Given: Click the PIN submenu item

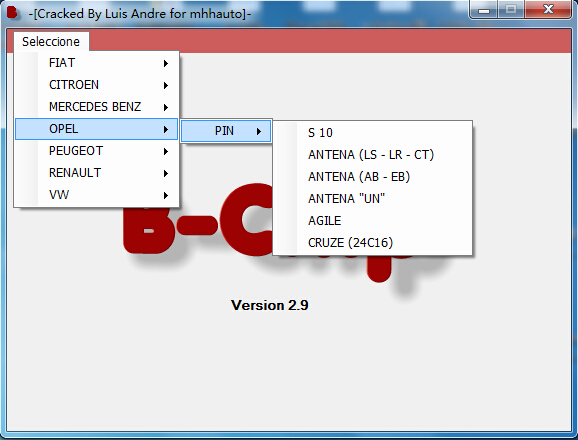Looking at the screenshot, I should [226, 131].
